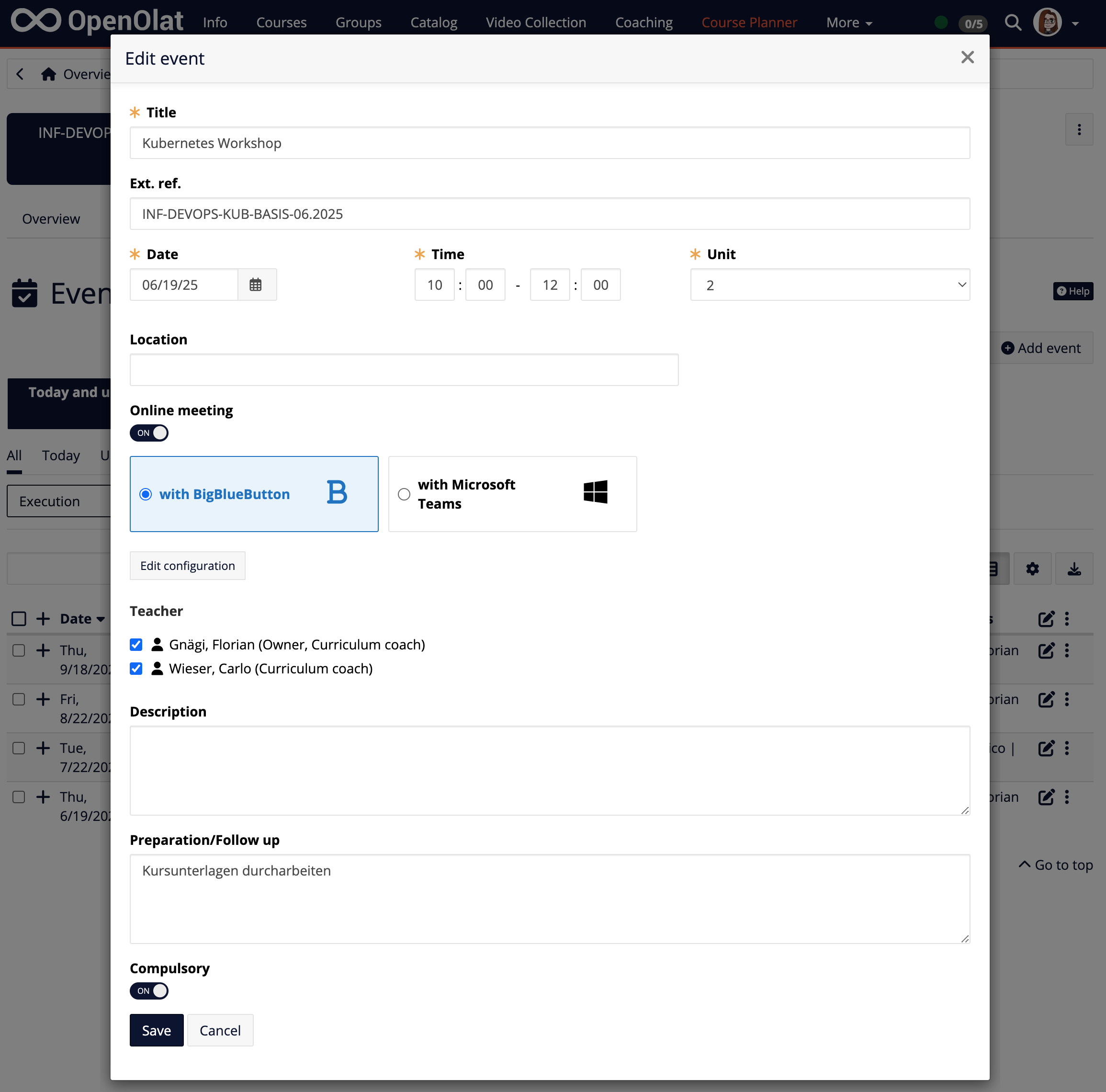The width and height of the screenshot is (1106, 1092).
Task: Click inside the Location input field
Action: pyautogui.click(x=404, y=370)
